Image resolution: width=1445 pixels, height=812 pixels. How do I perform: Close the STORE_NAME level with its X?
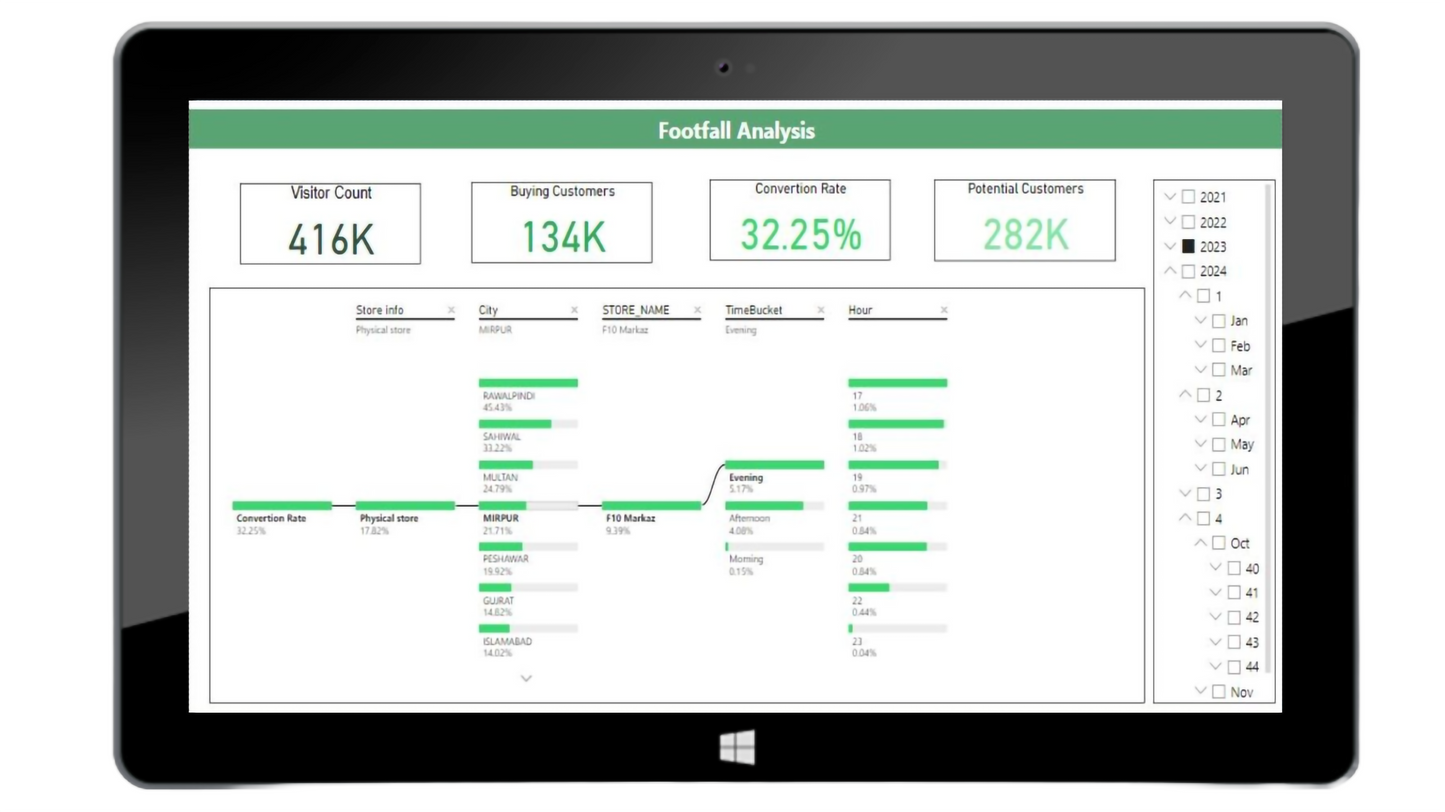click(x=697, y=310)
